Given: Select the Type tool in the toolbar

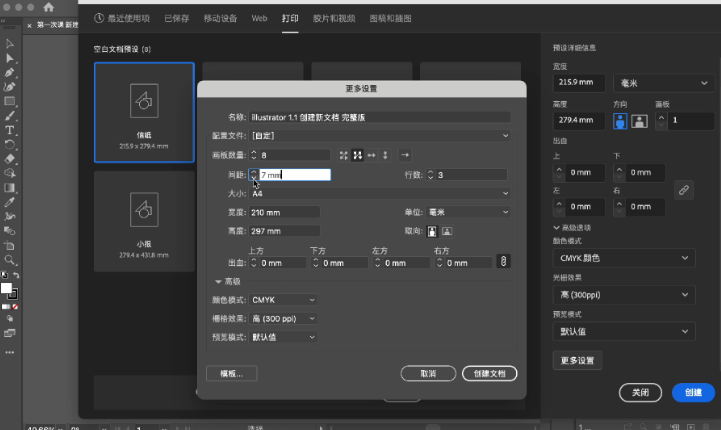Looking at the screenshot, I should click(x=10, y=130).
